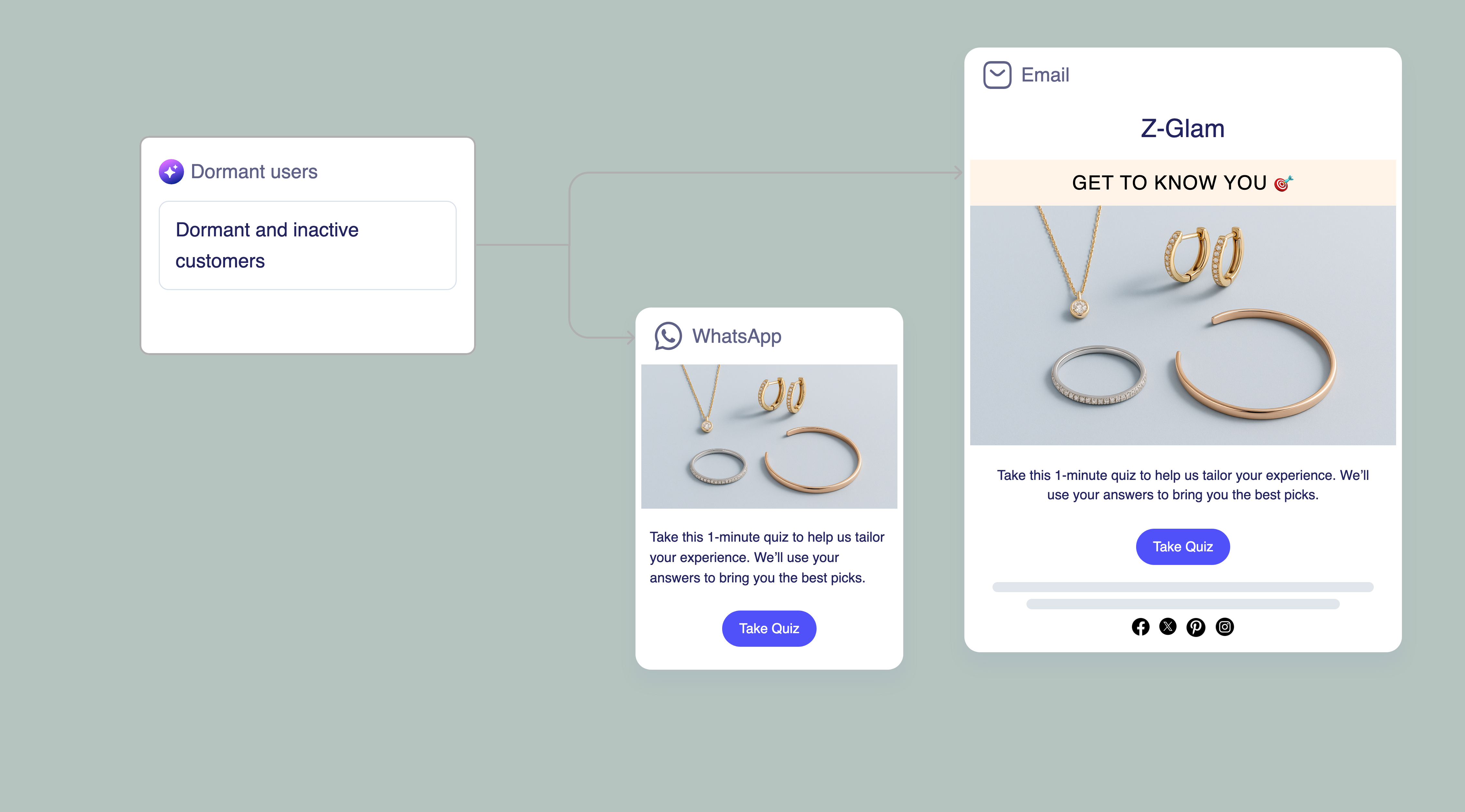Click the GET TO KNOW YOU banner
The image size is (1465, 812).
tap(1183, 183)
